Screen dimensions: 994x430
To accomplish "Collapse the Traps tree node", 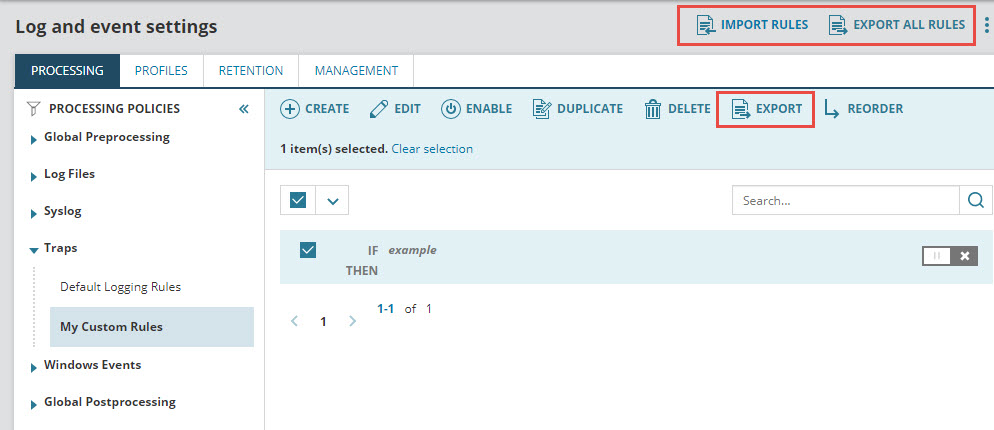I will click(x=35, y=249).
